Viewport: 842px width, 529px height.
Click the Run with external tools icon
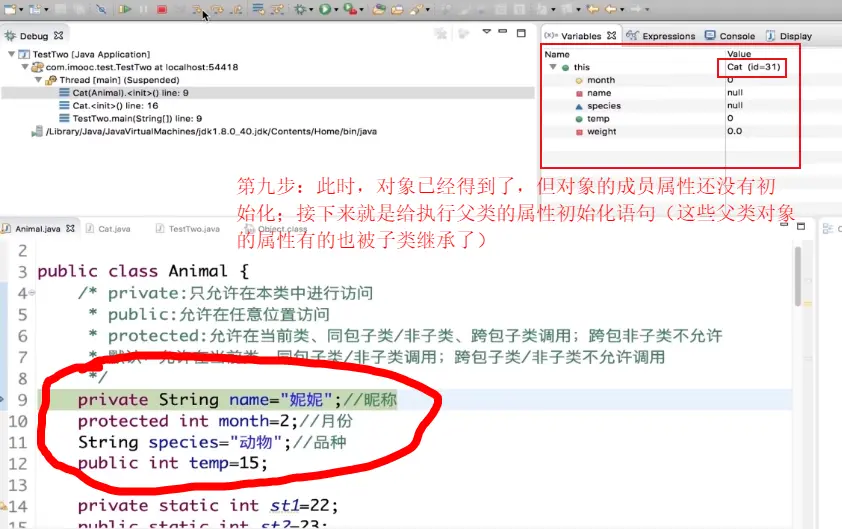pos(350,9)
